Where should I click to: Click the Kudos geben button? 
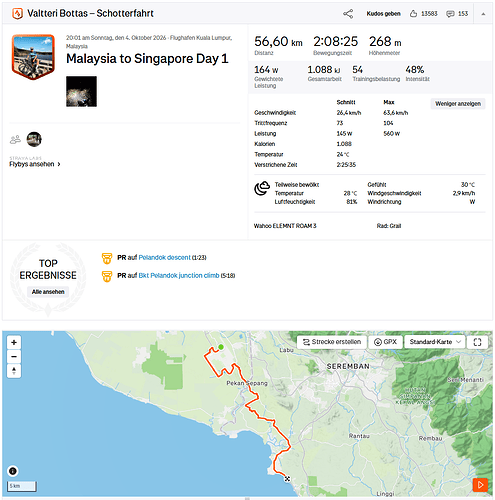click(383, 14)
